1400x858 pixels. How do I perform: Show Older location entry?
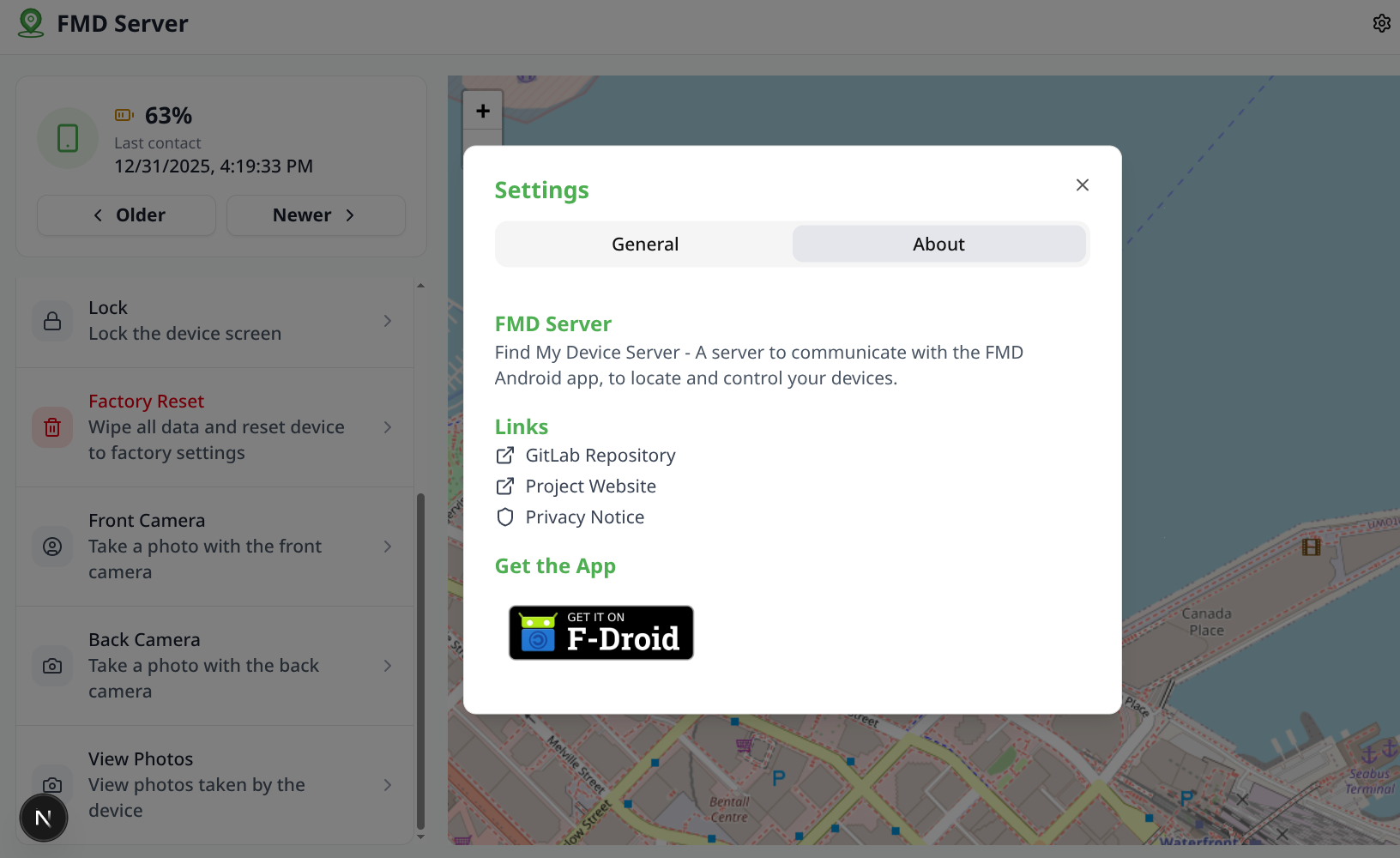pyautogui.click(x=127, y=215)
